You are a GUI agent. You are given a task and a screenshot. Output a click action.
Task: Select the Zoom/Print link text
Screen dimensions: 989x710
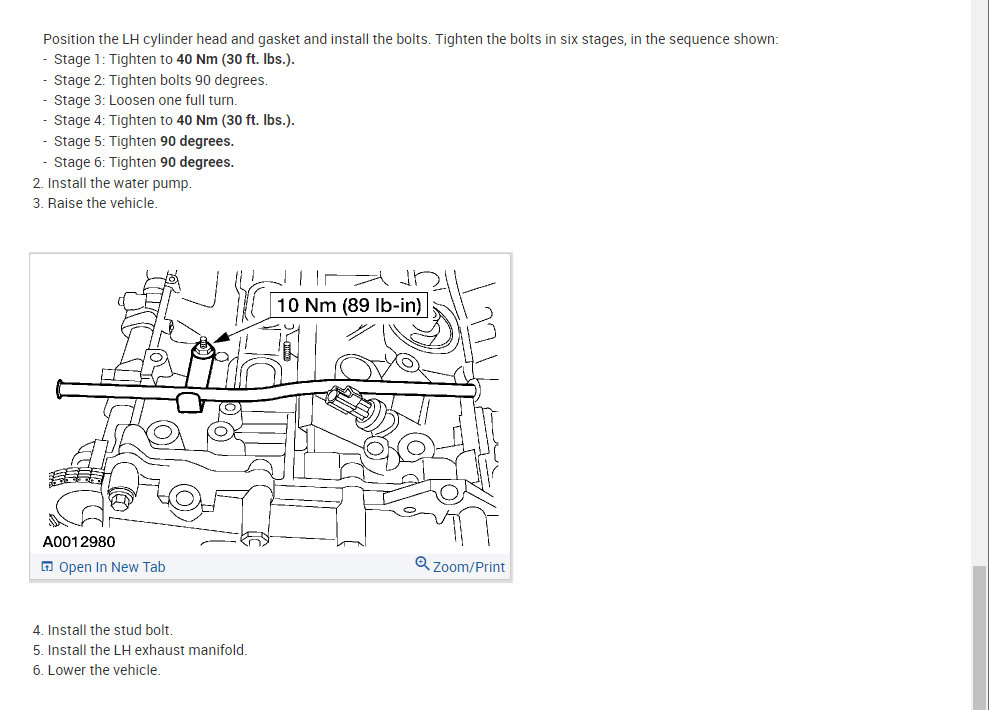469,567
